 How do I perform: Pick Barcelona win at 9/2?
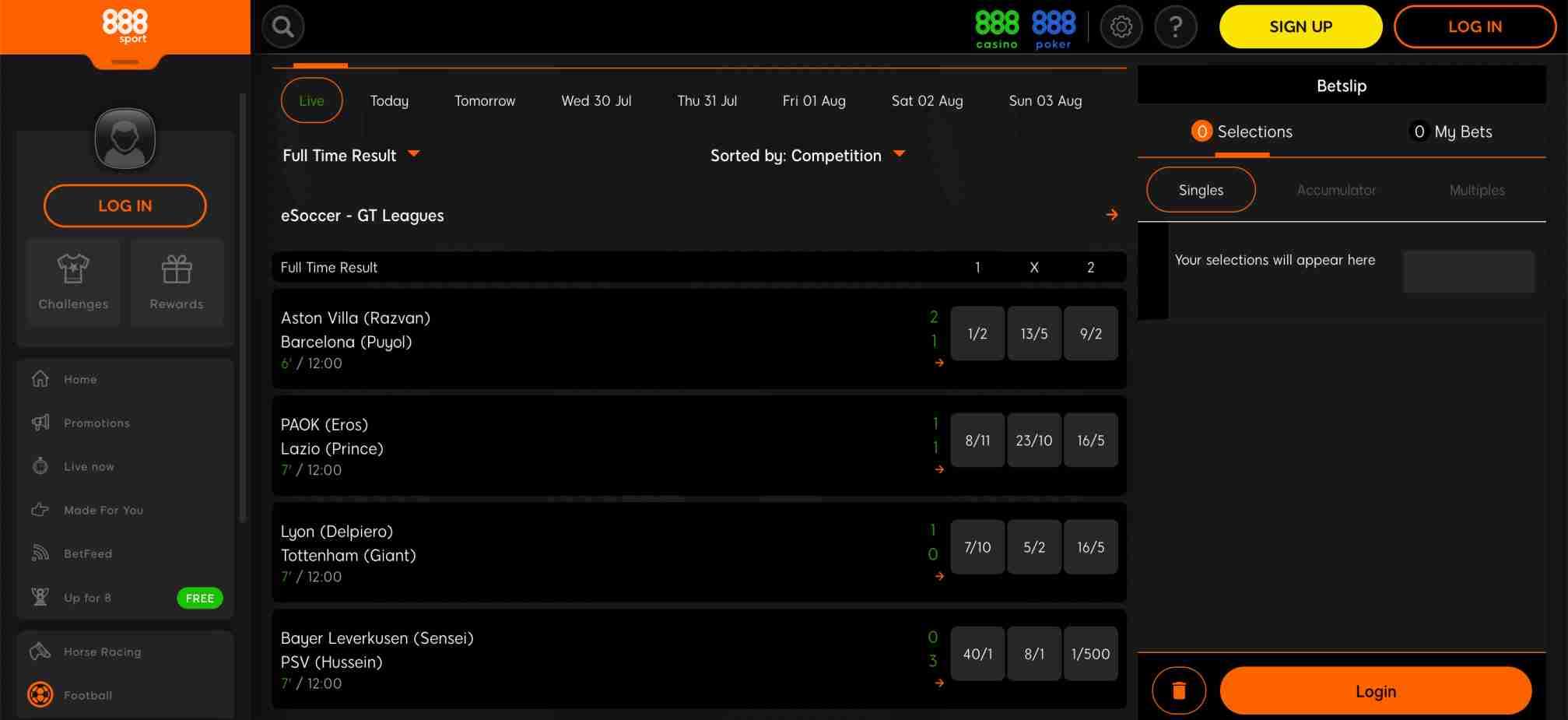(1091, 333)
